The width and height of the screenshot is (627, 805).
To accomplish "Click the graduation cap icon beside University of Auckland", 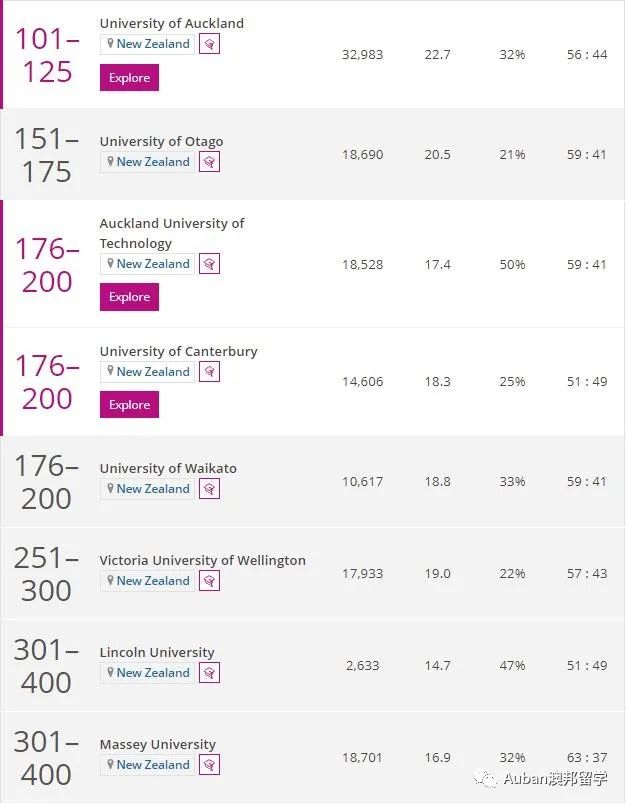I will [209, 44].
